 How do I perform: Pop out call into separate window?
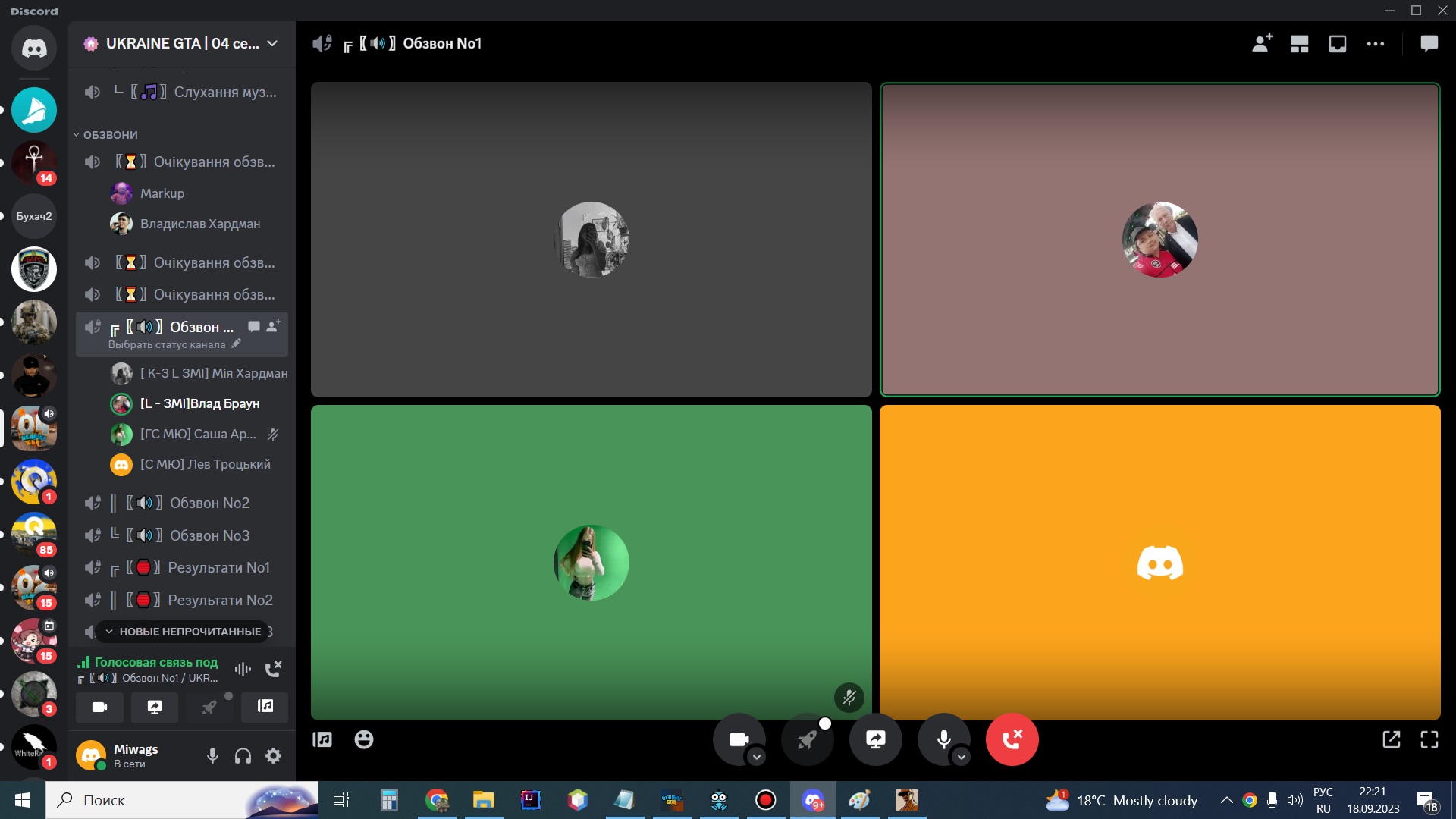tap(1392, 739)
